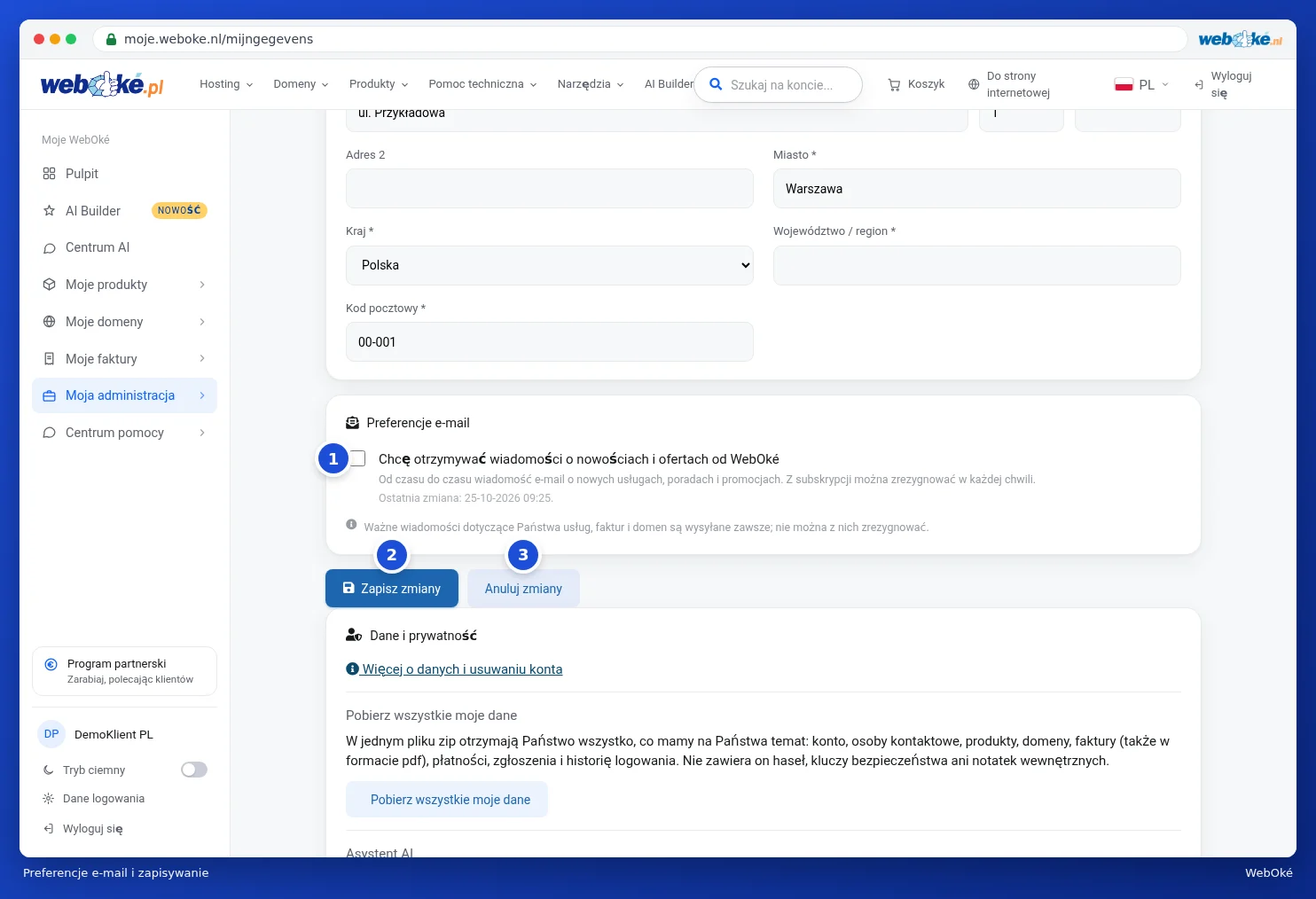The height and width of the screenshot is (899, 1316).
Task: Expand the Hosting menu
Action: [x=226, y=84]
